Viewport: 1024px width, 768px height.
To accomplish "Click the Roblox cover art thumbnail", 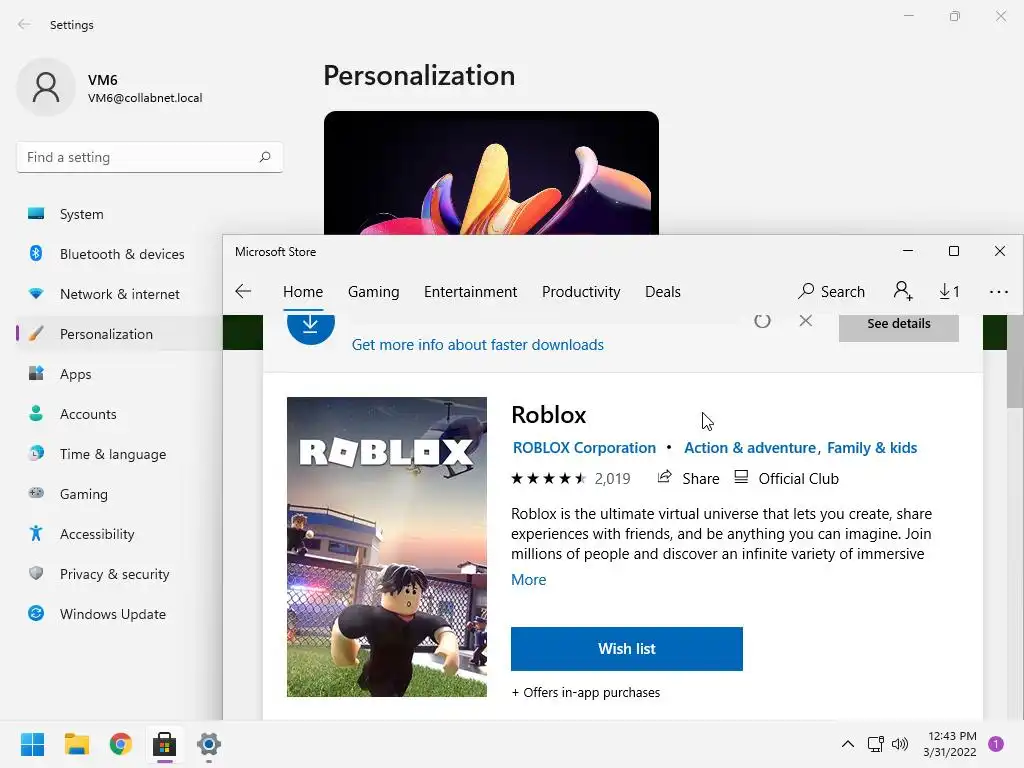I will [x=387, y=547].
